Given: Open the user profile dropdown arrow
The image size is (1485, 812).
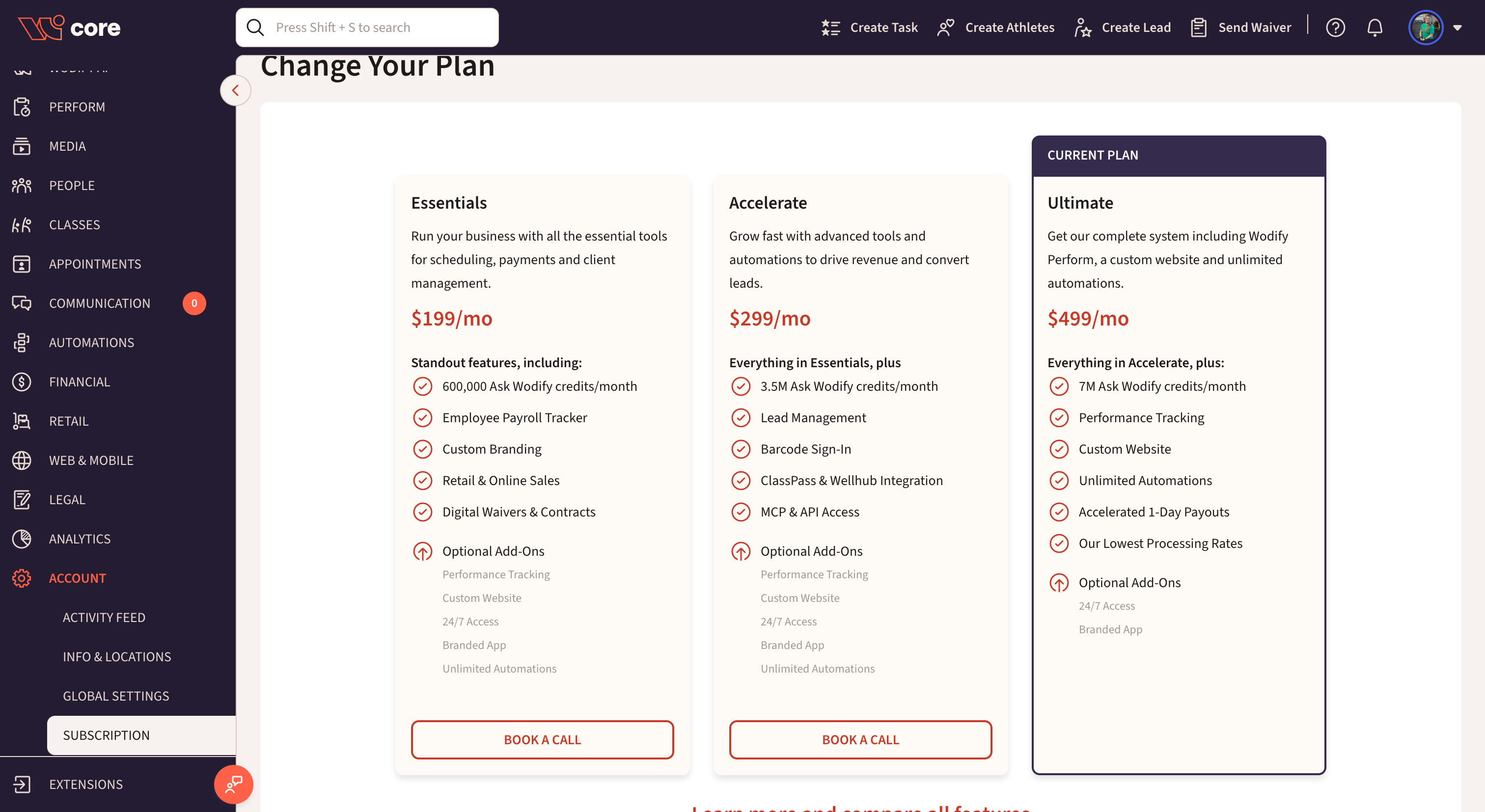Looking at the screenshot, I should pyautogui.click(x=1457, y=27).
